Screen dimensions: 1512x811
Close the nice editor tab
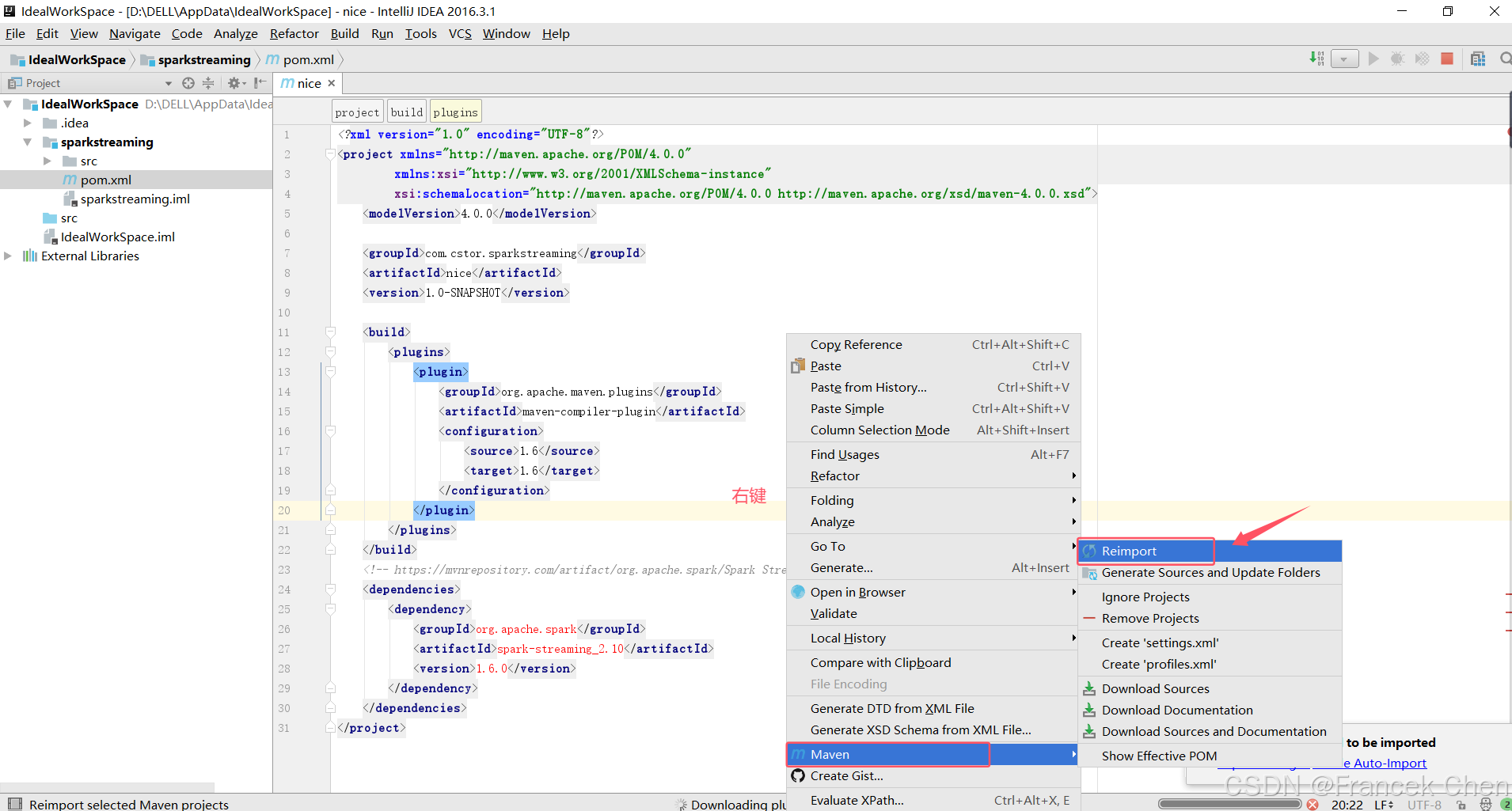332,83
